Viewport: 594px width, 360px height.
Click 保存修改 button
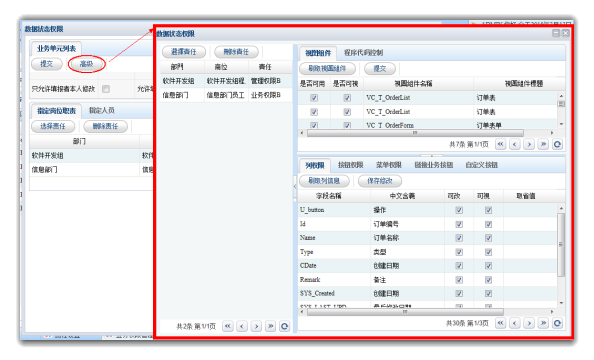[380, 181]
